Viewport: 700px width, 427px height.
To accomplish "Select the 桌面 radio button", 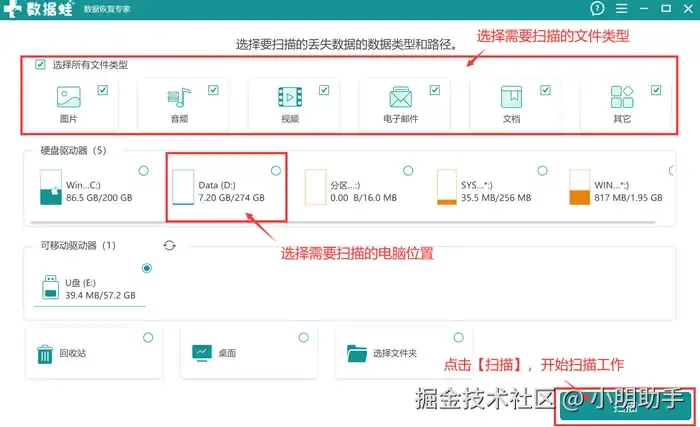I will point(304,337).
